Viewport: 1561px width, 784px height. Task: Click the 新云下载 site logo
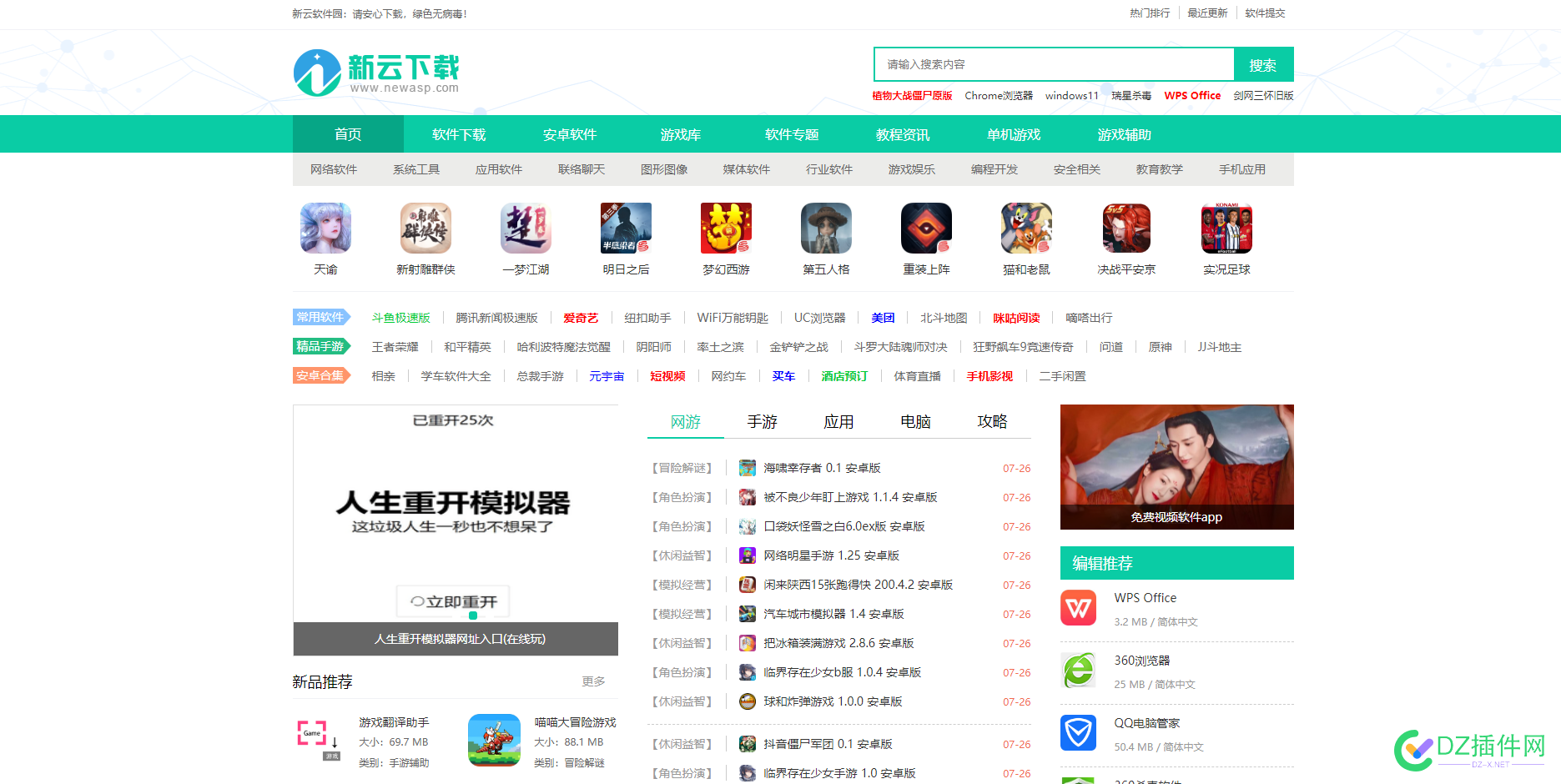click(376, 73)
